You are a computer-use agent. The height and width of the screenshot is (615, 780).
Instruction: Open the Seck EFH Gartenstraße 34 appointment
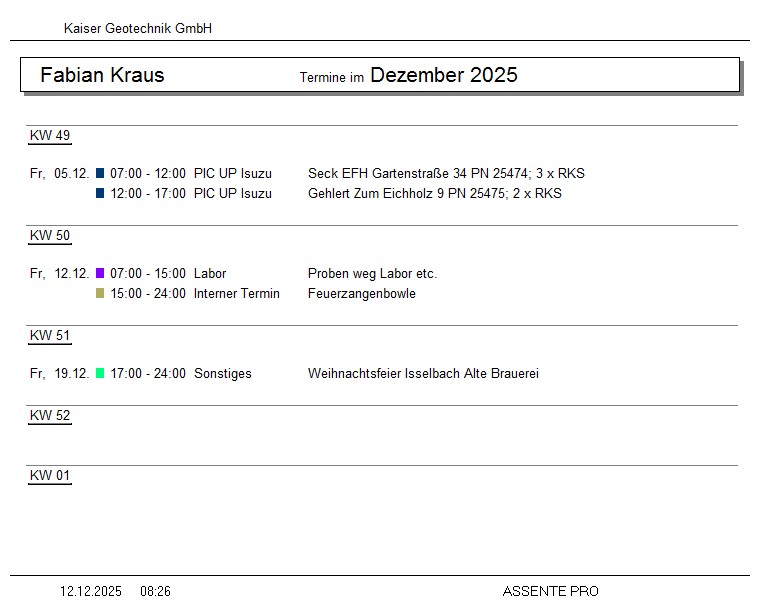coord(446,173)
